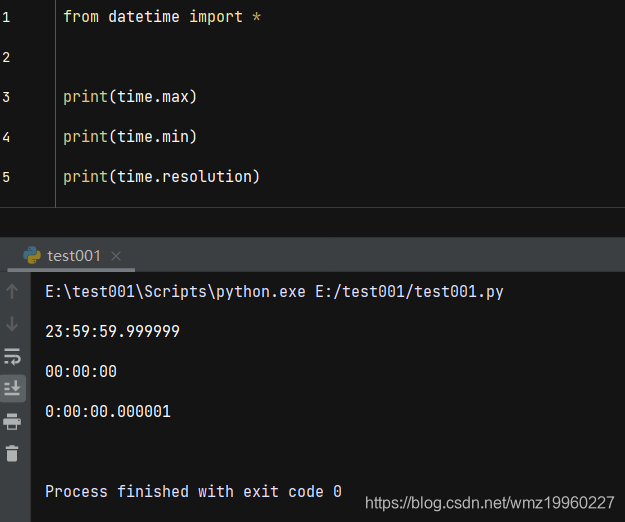Click line number 3 in gutter
The height and width of the screenshot is (522, 625).
[x=6, y=97]
